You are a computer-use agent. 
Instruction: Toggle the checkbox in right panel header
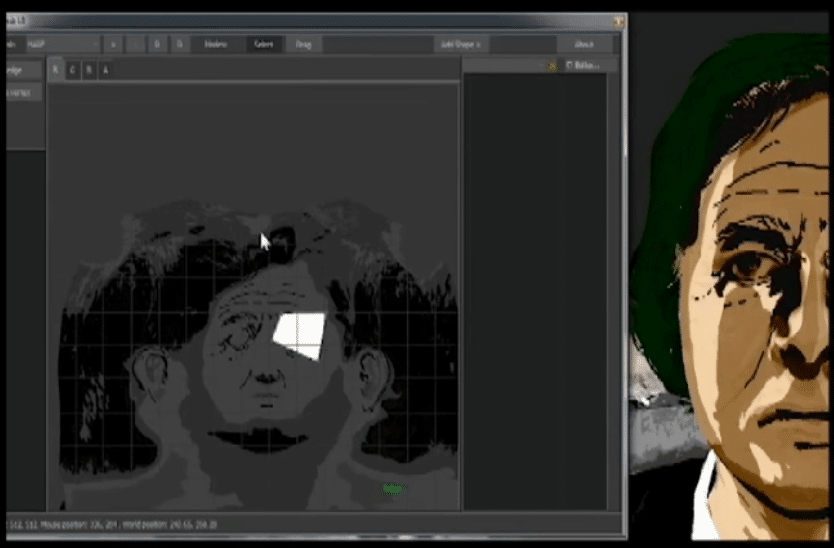pos(569,65)
